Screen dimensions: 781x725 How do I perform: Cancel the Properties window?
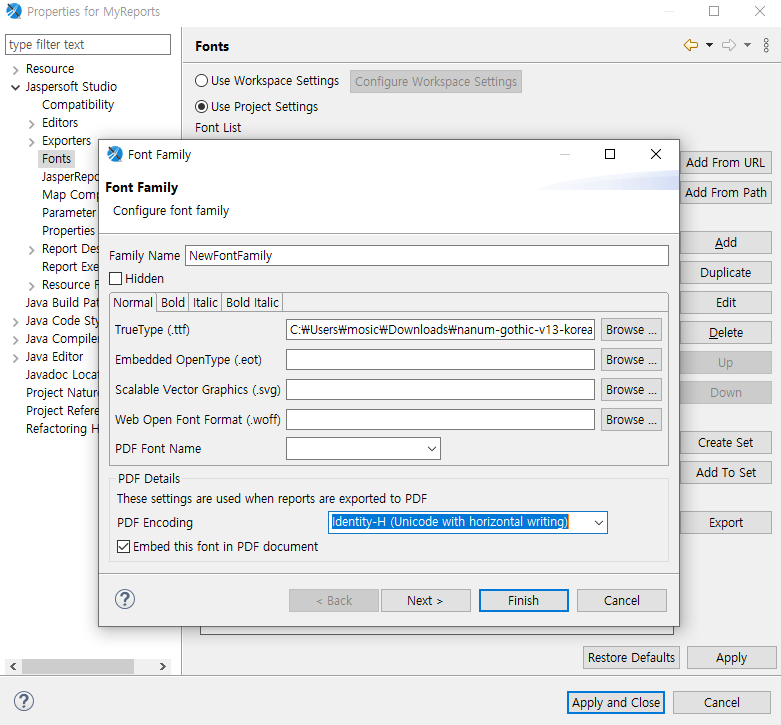[722, 702]
